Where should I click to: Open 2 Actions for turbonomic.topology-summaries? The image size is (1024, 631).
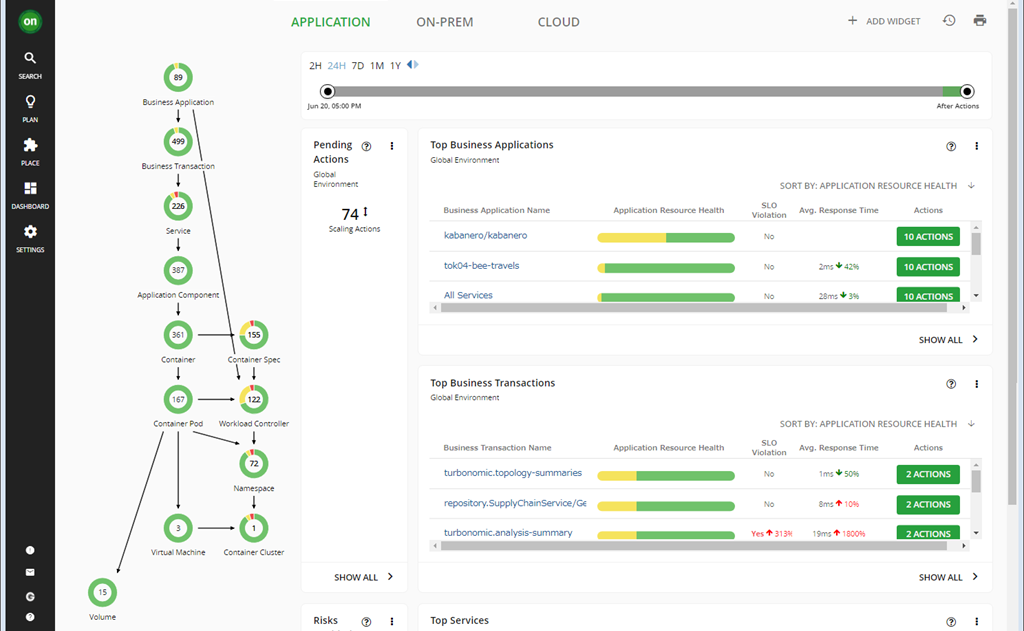(928, 474)
